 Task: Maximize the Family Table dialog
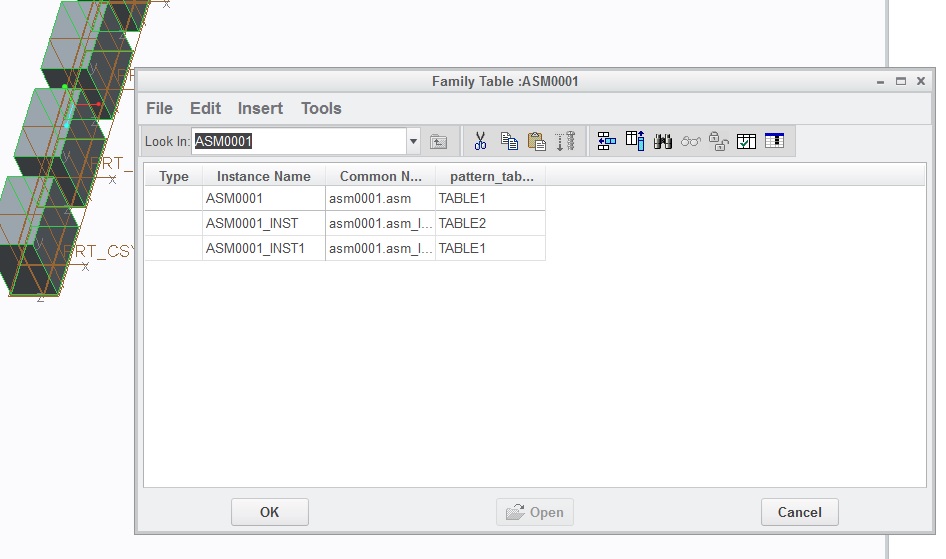(901, 81)
